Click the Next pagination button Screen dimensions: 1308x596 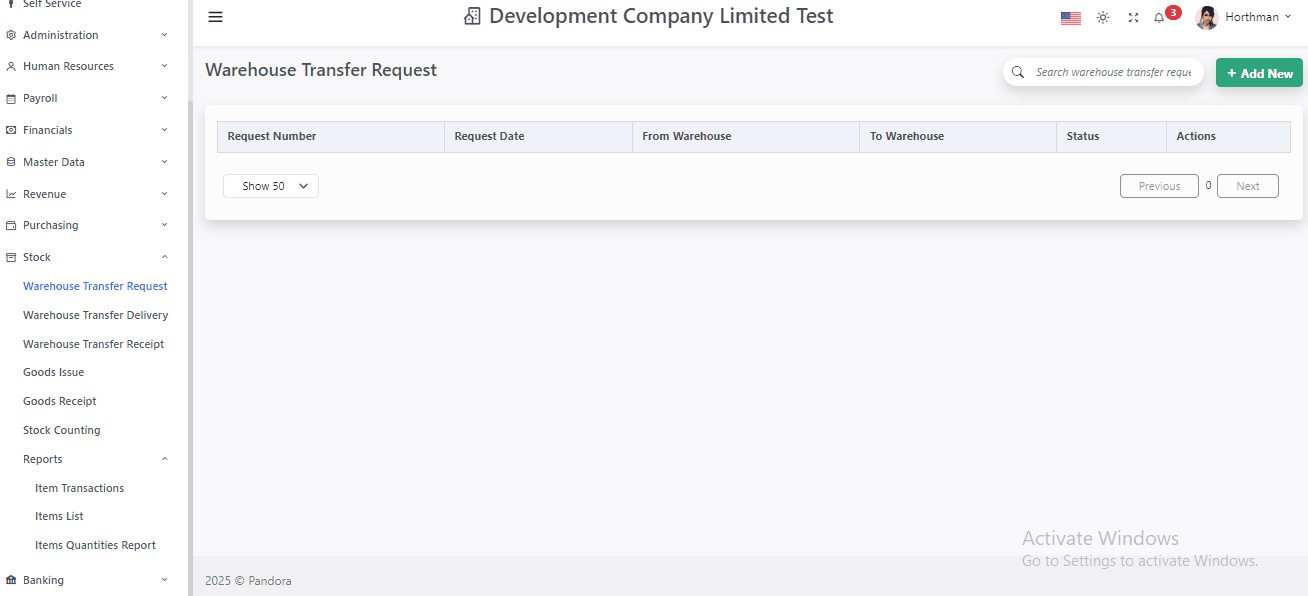pyautogui.click(x=1247, y=186)
